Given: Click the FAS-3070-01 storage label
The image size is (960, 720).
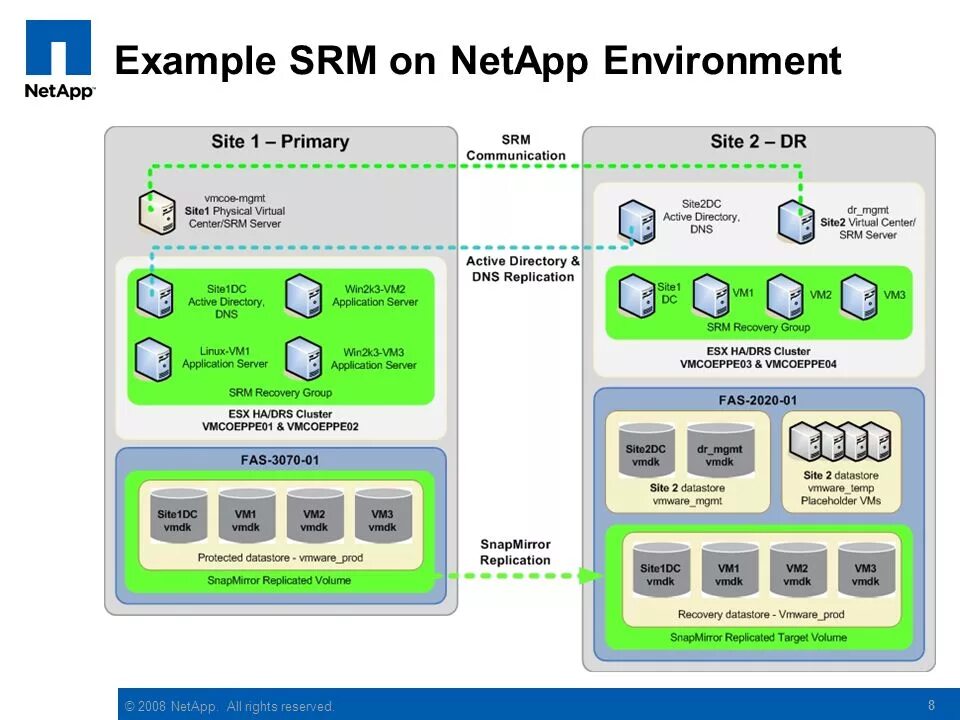Looking at the screenshot, I should pos(280,460).
